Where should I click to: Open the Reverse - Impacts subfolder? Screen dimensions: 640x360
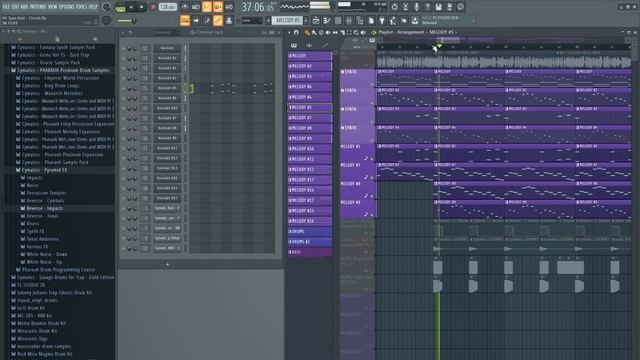44,208
